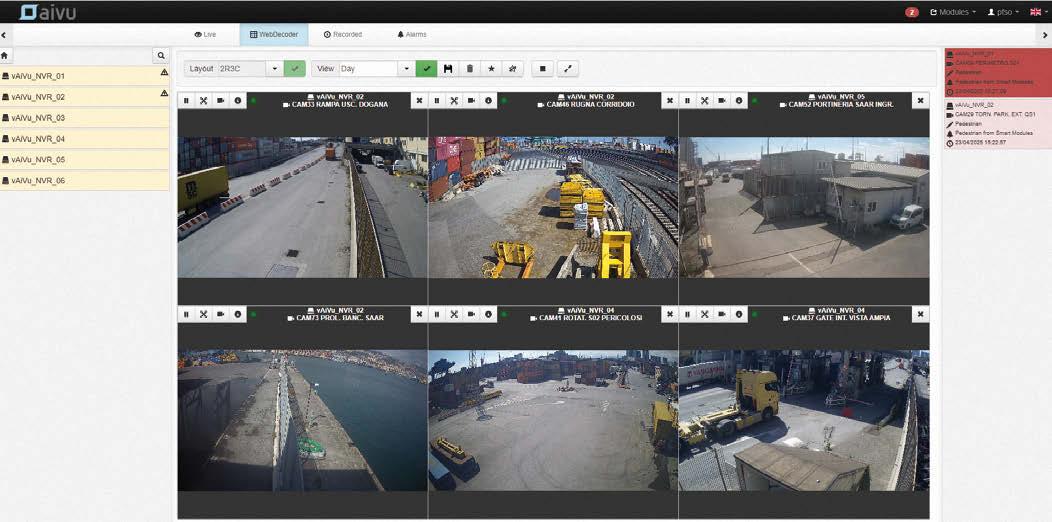
Task: Show info for CAM73 PROL. BANC. SAAR
Action: click(238, 314)
